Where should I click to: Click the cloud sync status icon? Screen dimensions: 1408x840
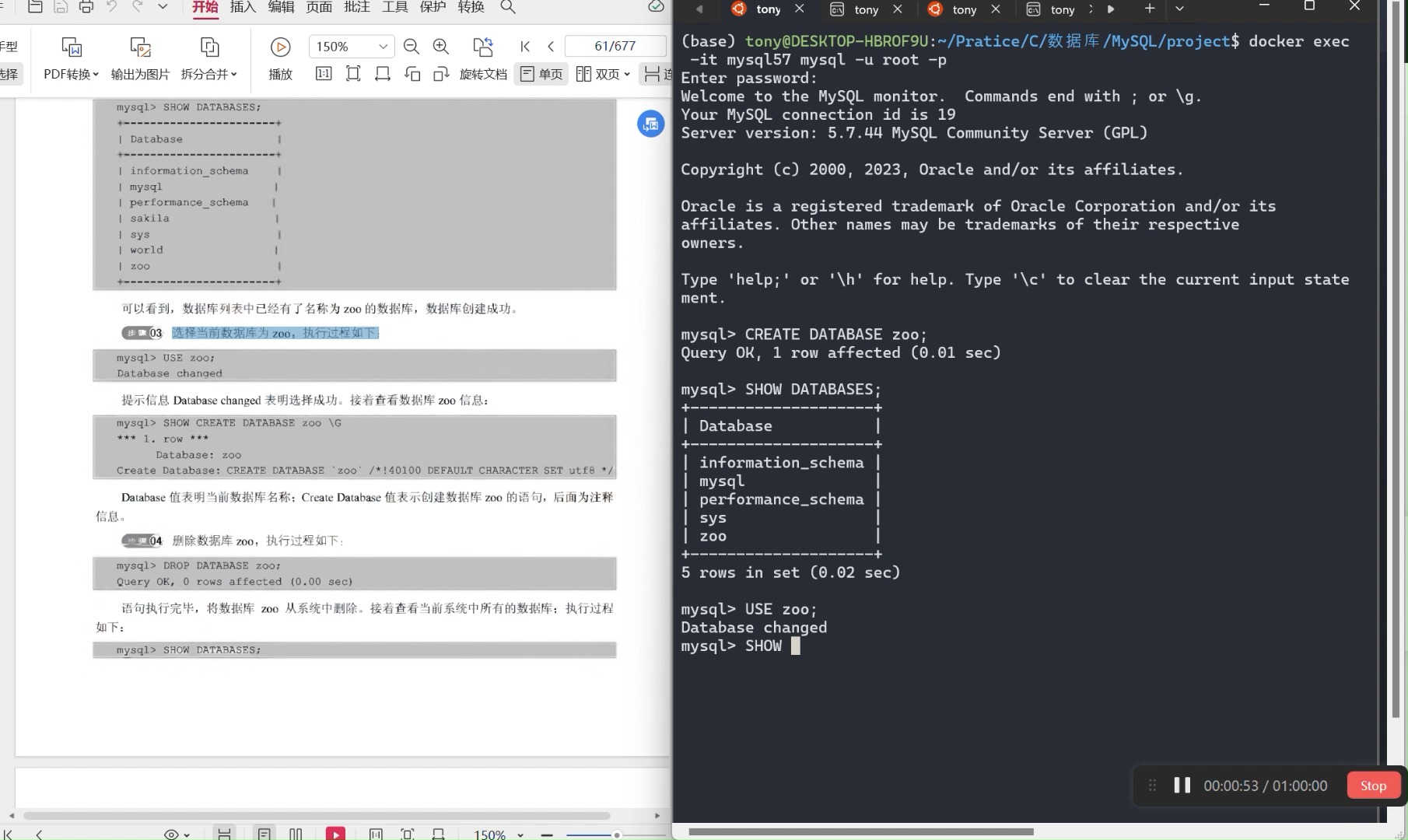tap(656, 6)
